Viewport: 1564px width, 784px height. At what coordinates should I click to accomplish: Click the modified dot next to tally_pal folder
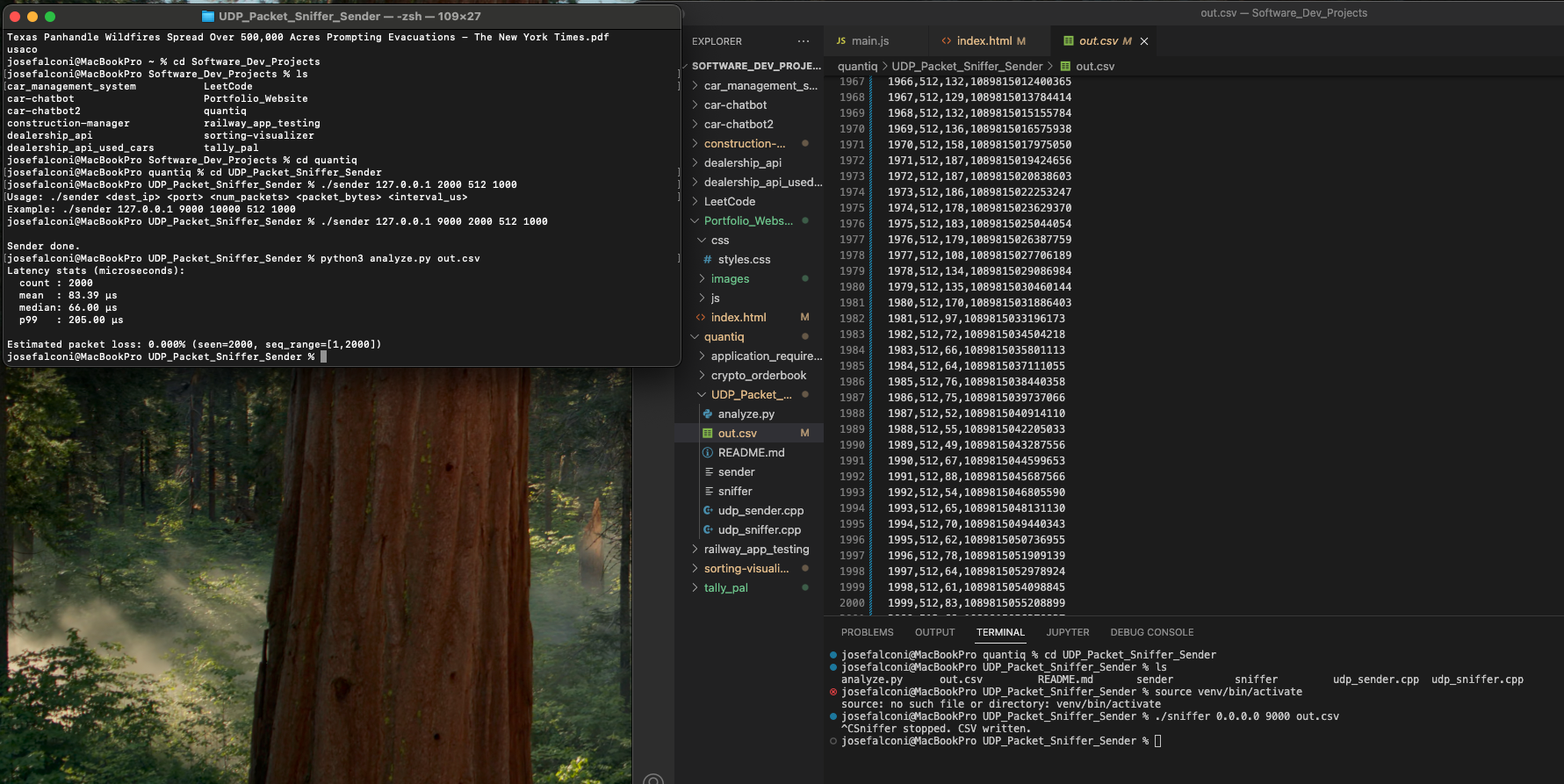pyautogui.click(x=805, y=587)
